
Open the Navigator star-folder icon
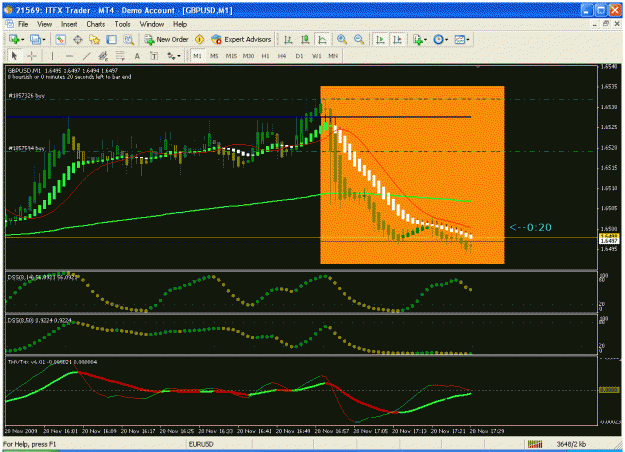click(94, 39)
